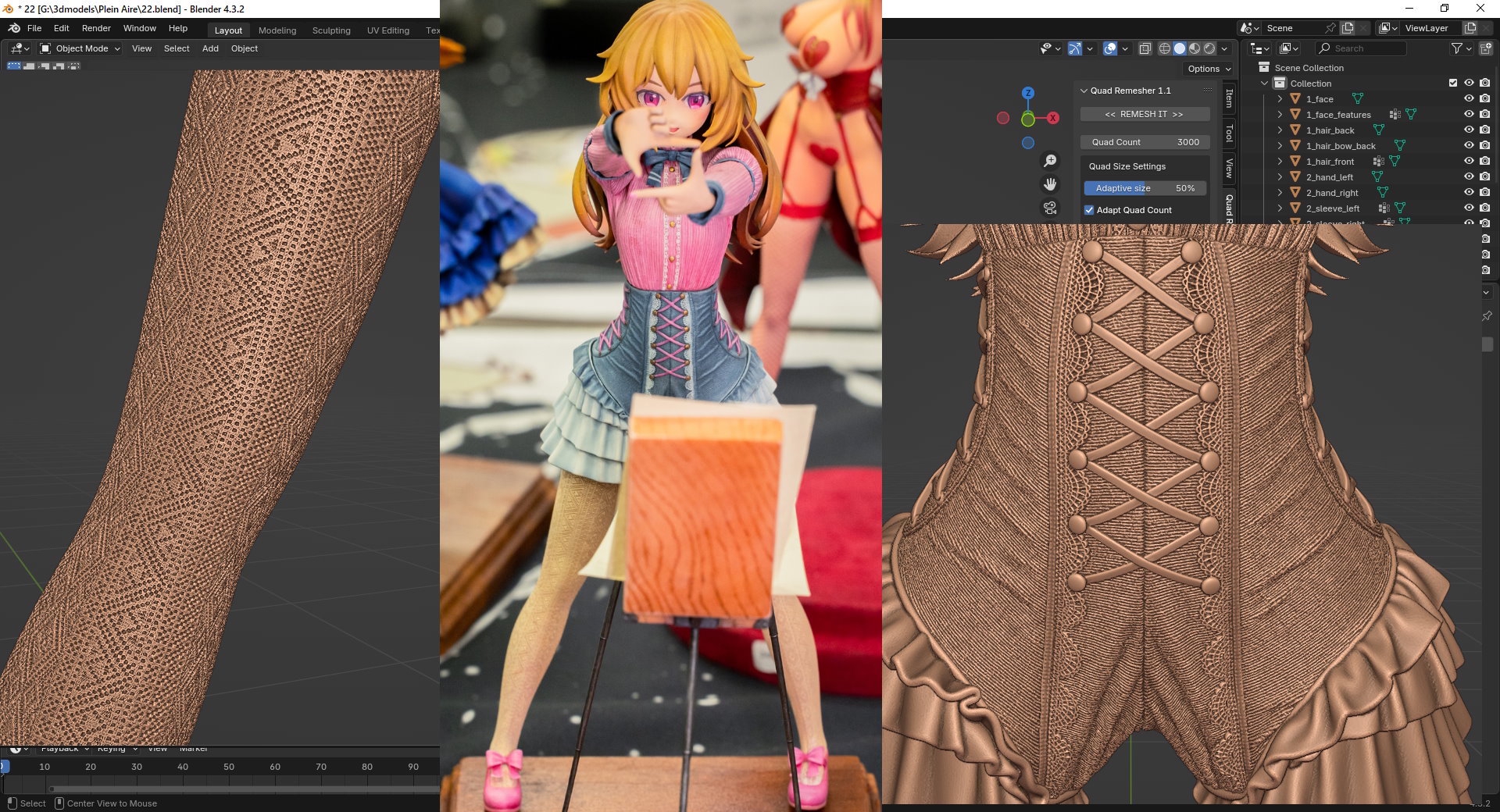Toggle viewport overlays

click(x=1110, y=48)
